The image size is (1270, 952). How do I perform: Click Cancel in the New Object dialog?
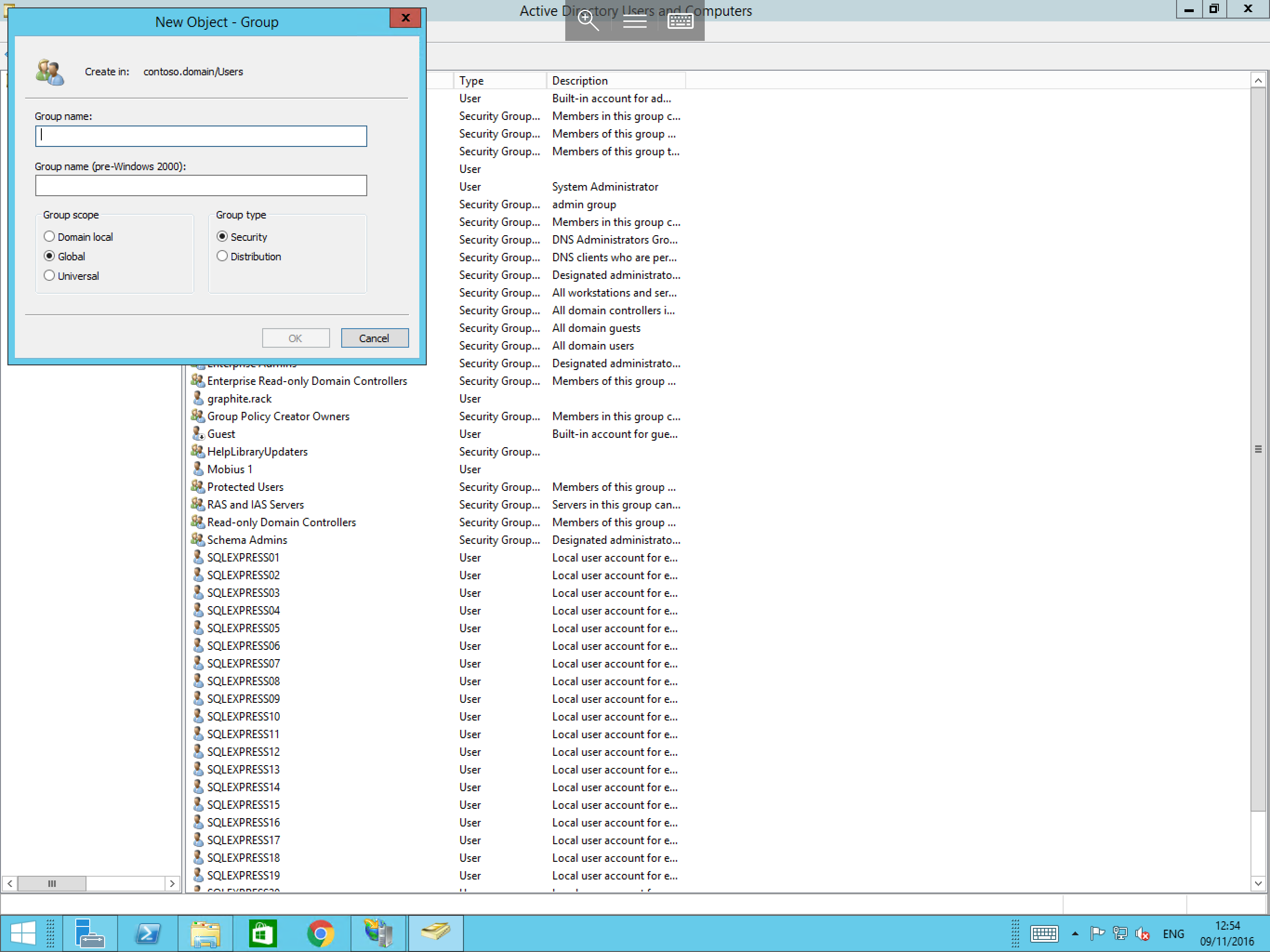point(374,338)
